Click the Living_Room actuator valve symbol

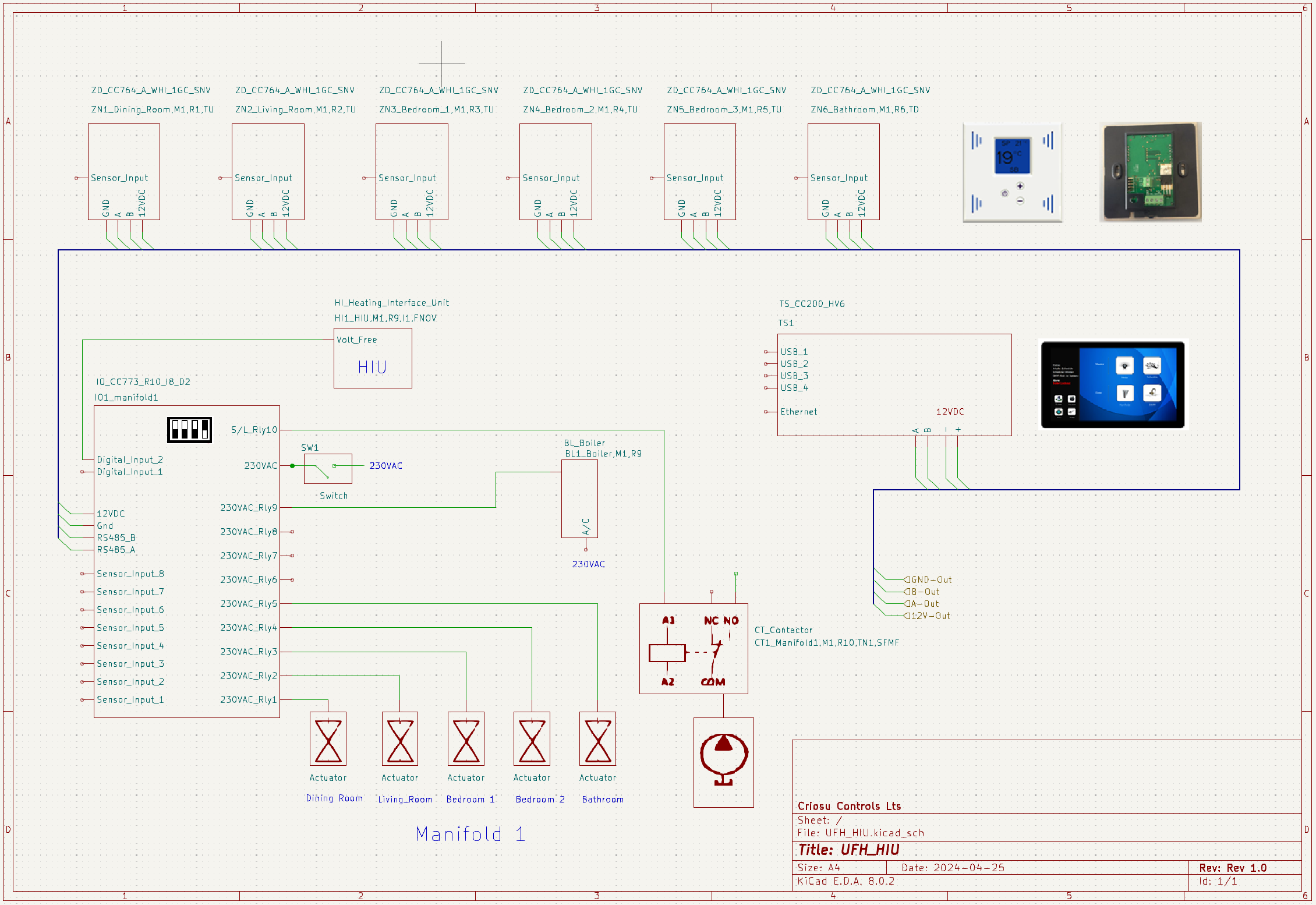coord(400,739)
